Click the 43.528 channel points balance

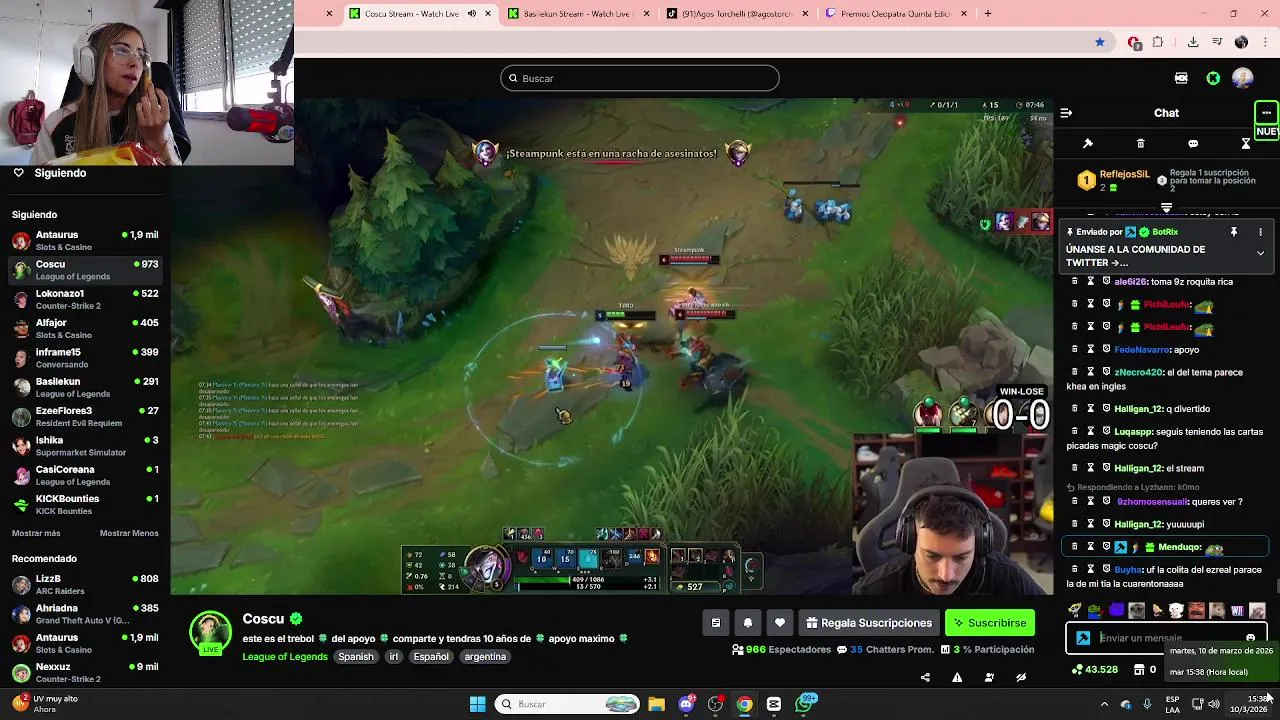(1094, 670)
